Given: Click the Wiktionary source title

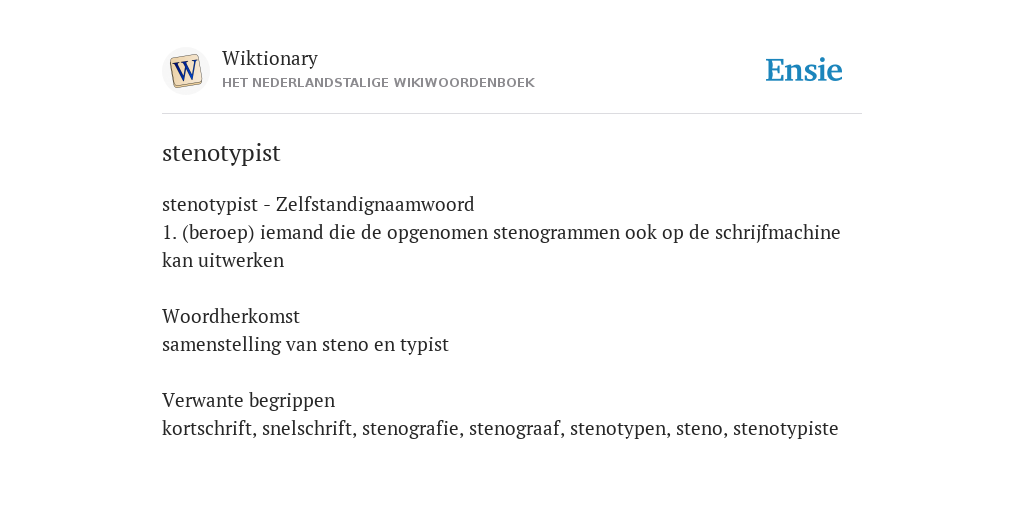Looking at the screenshot, I should 270,58.
